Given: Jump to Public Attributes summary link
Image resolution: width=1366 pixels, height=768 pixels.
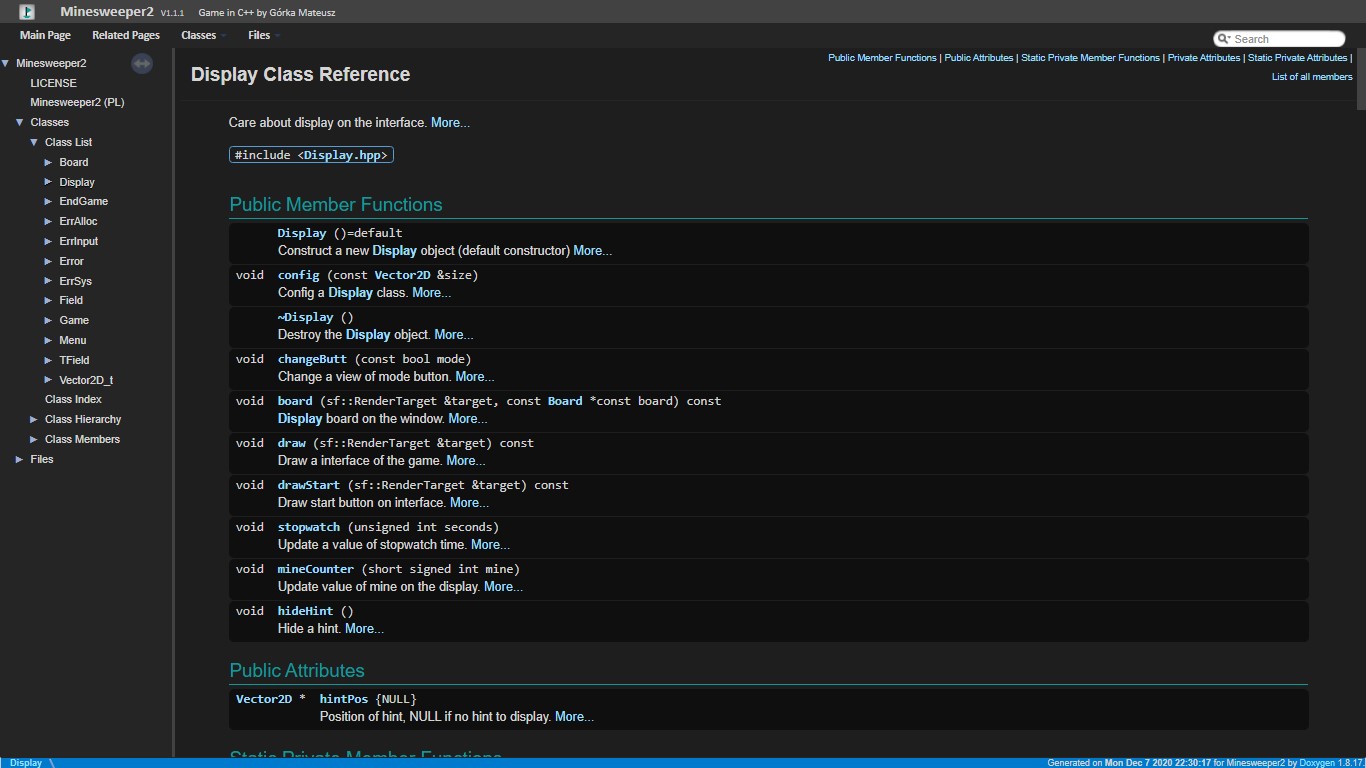Looking at the screenshot, I should (x=979, y=58).
